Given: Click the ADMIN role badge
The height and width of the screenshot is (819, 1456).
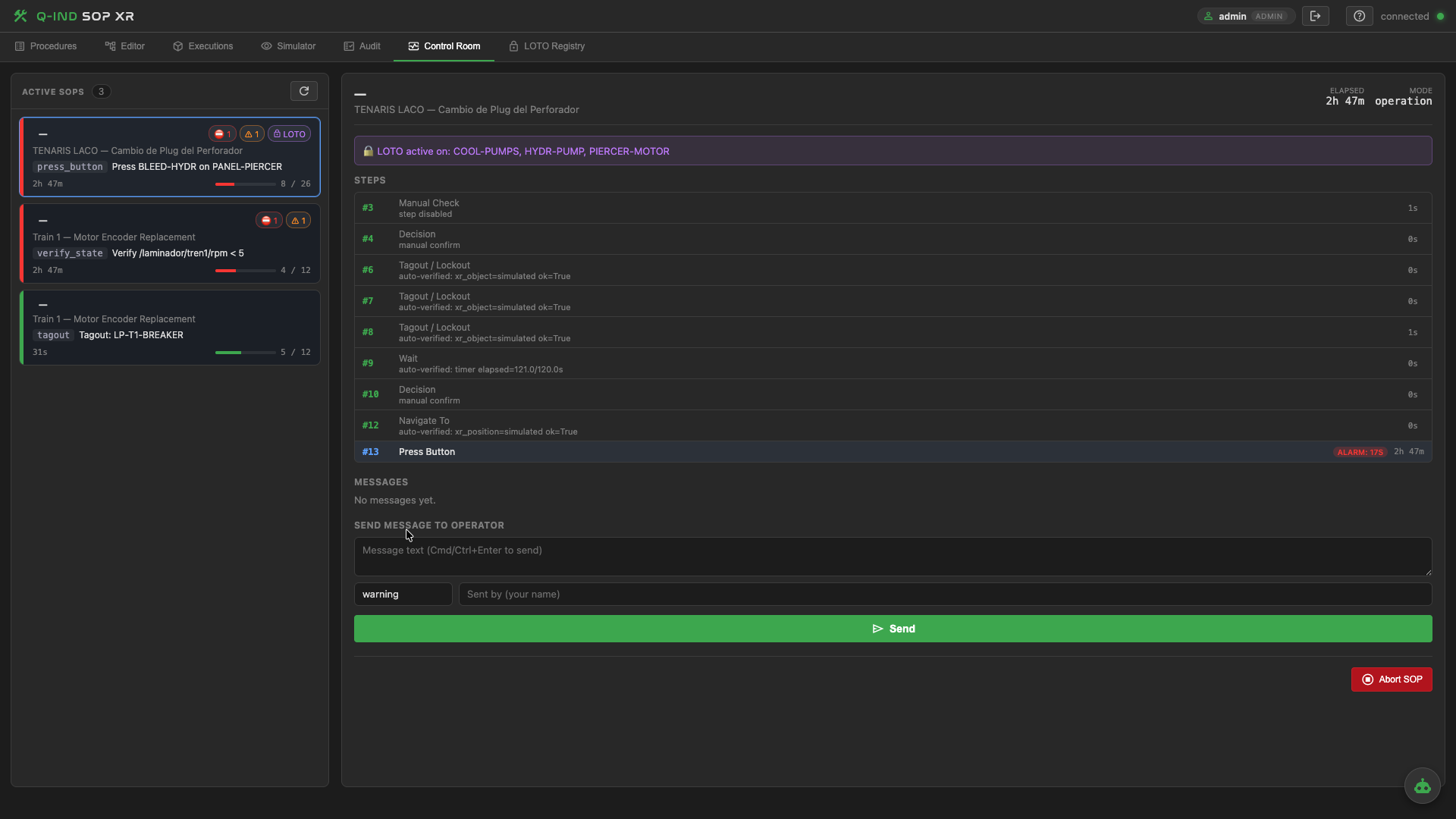Looking at the screenshot, I should [1269, 16].
